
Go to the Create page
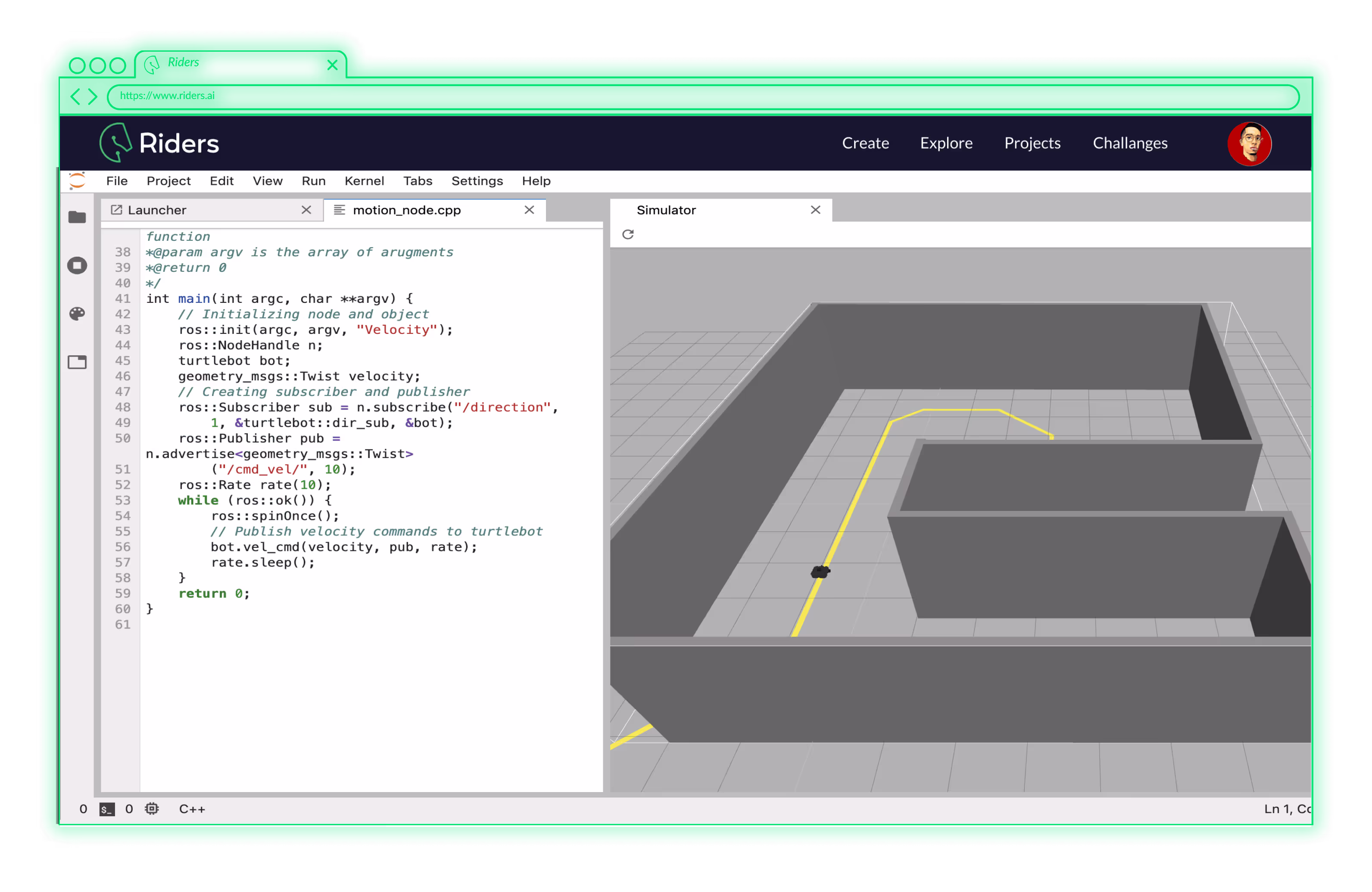coord(865,143)
